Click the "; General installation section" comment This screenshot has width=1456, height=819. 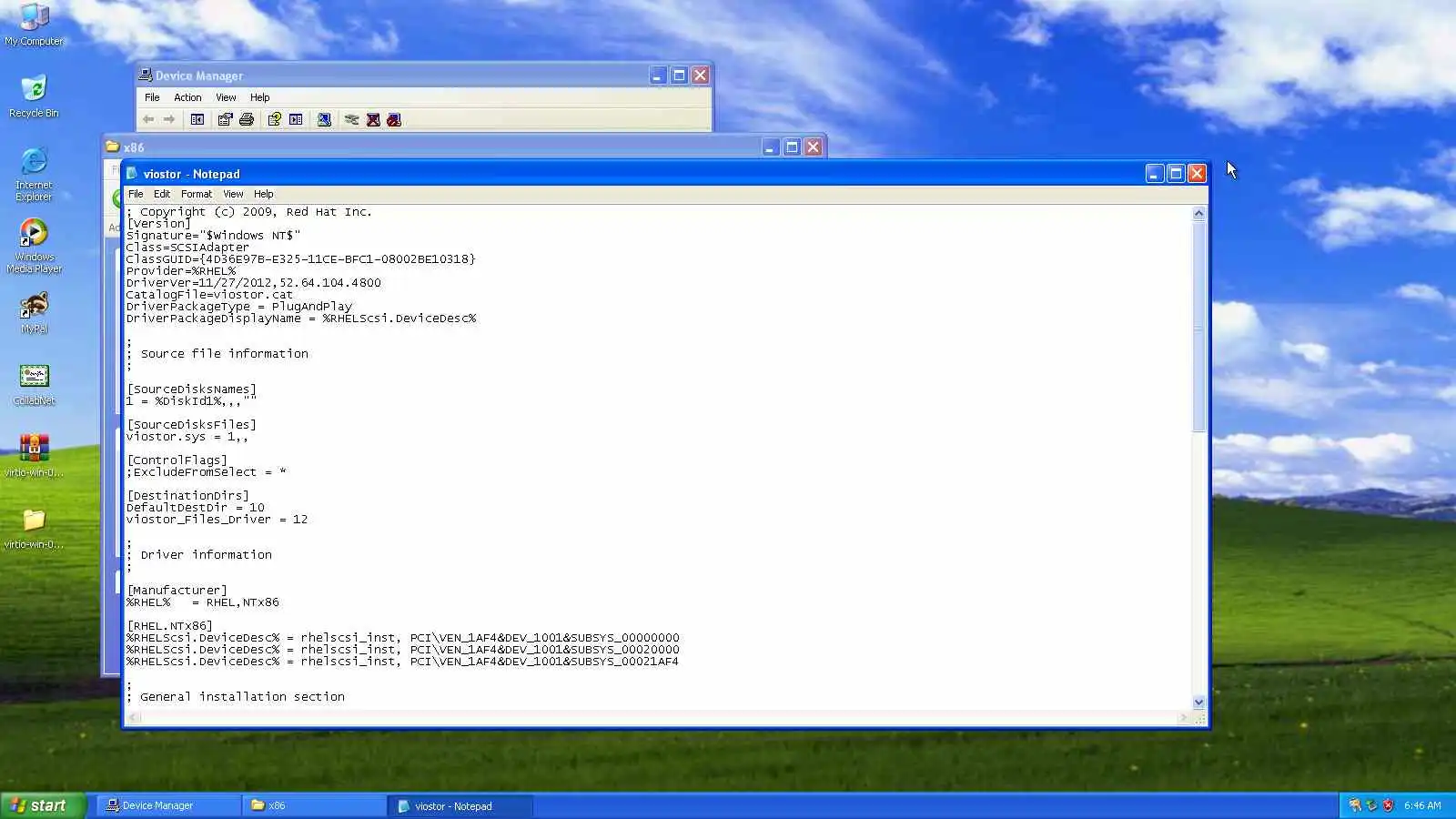point(236,697)
